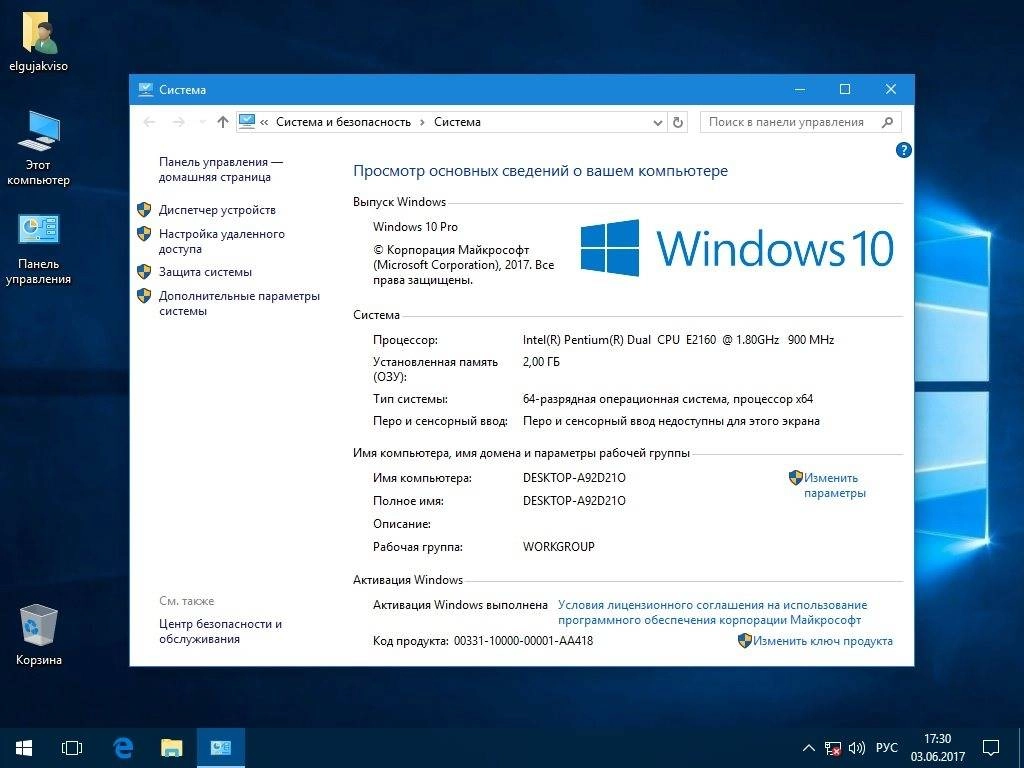Click the Поиск в панели управления field
1024x768 pixels.
(801, 122)
